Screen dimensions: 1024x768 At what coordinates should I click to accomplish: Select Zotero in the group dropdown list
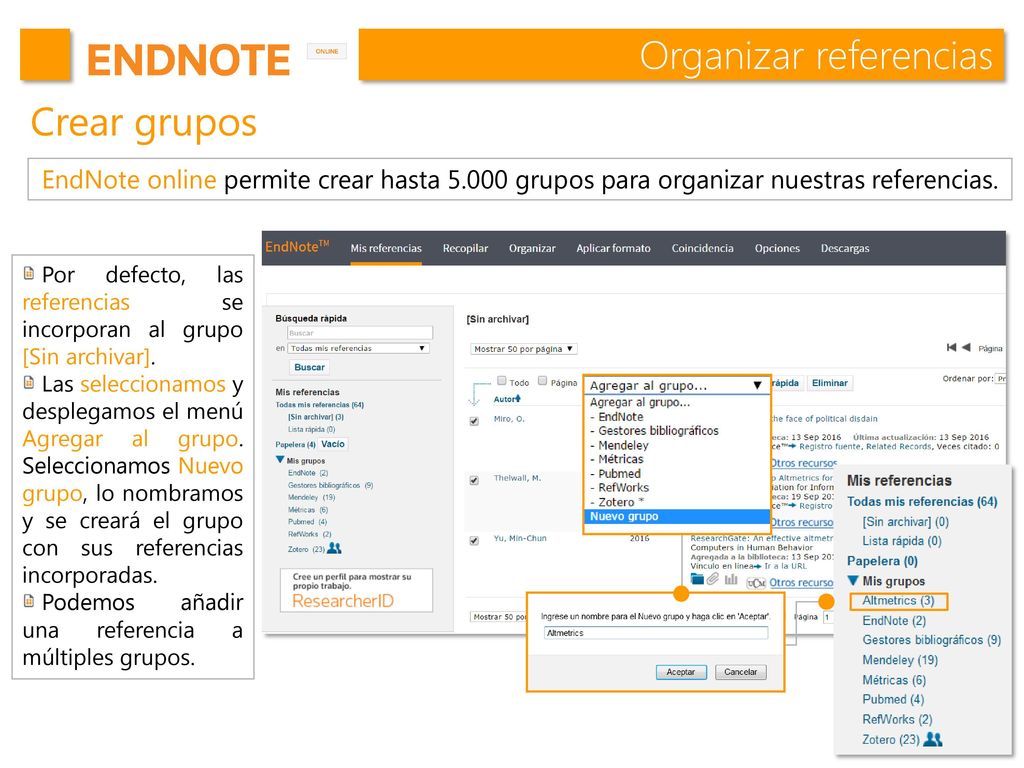tap(616, 502)
